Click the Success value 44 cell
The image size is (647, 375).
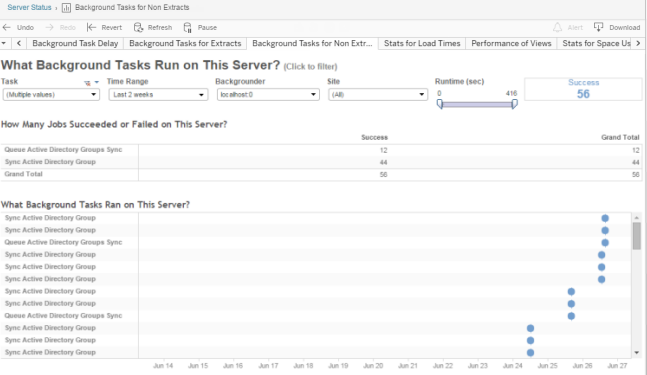[384, 162]
